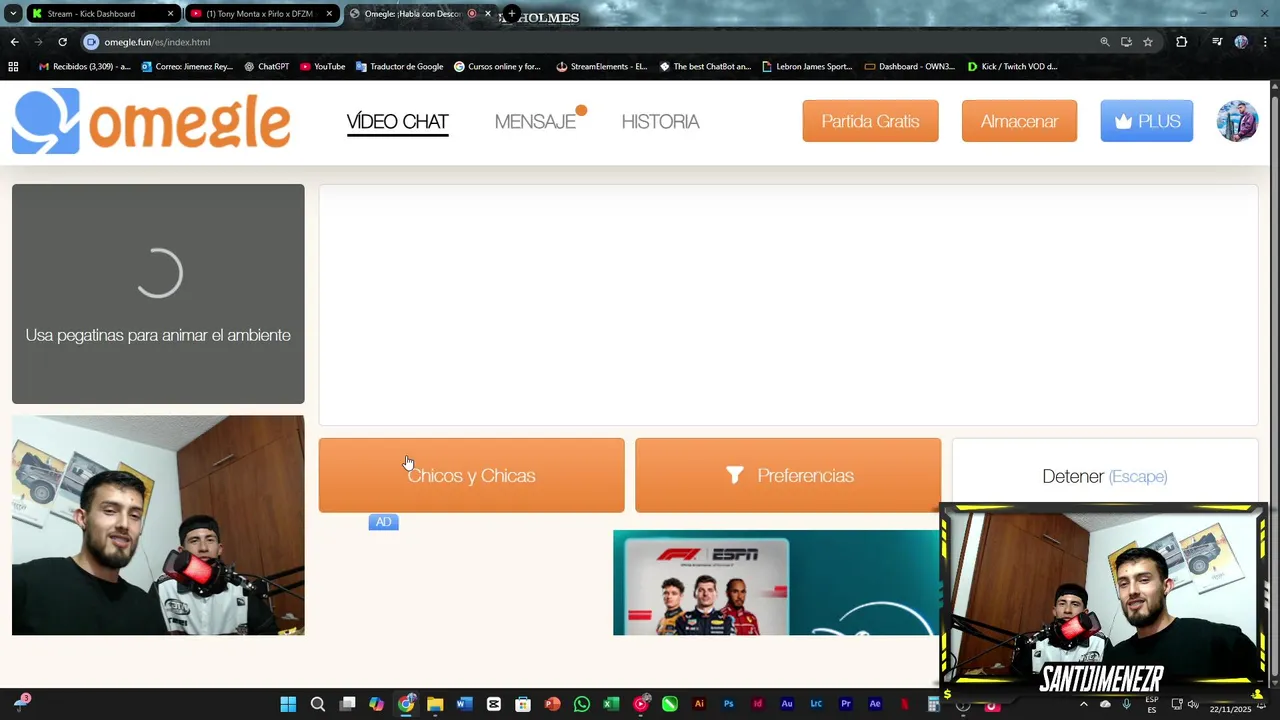
Task: Reload the Omegle page
Action: (x=62, y=42)
